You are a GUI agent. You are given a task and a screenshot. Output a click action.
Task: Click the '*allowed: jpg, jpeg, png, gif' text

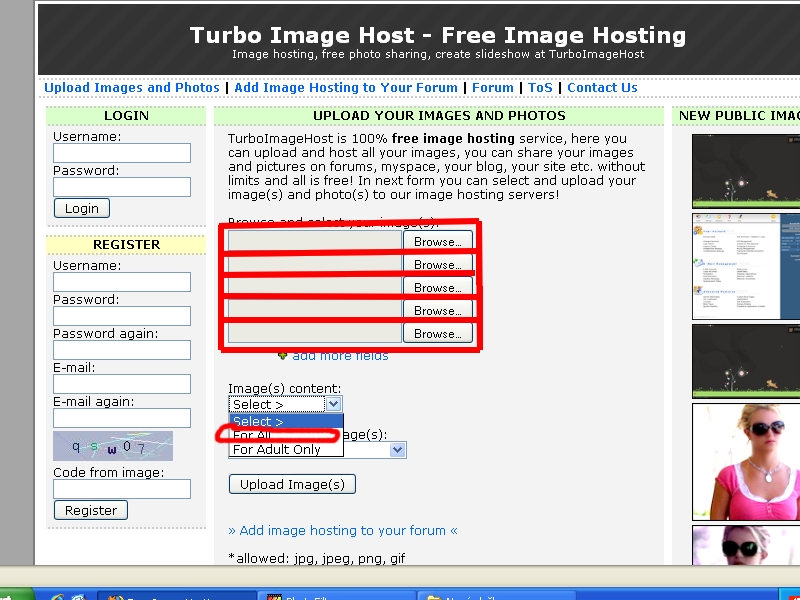point(317,558)
